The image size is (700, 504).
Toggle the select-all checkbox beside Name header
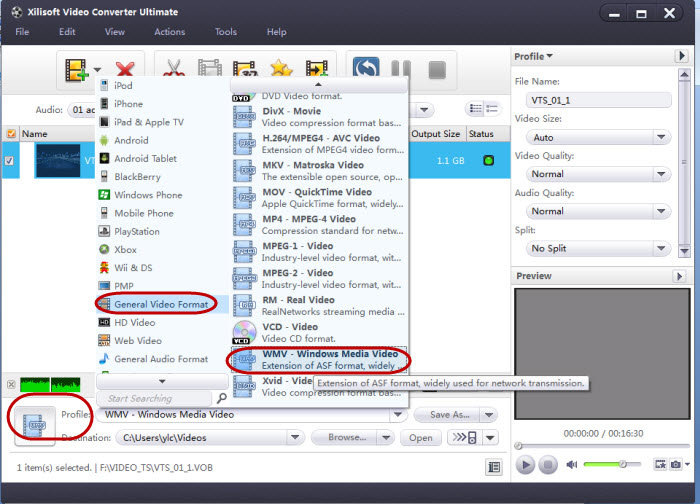[11, 133]
